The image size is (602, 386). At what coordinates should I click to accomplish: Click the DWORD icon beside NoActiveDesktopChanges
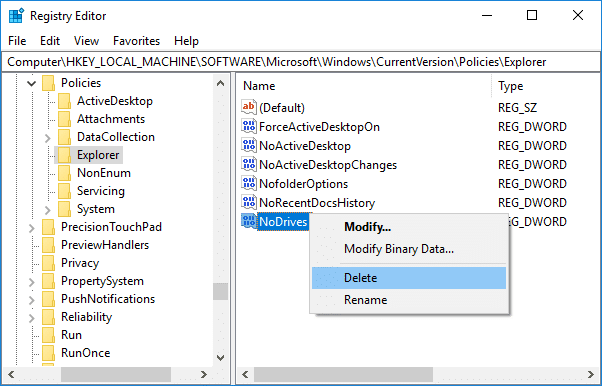click(249, 164)
